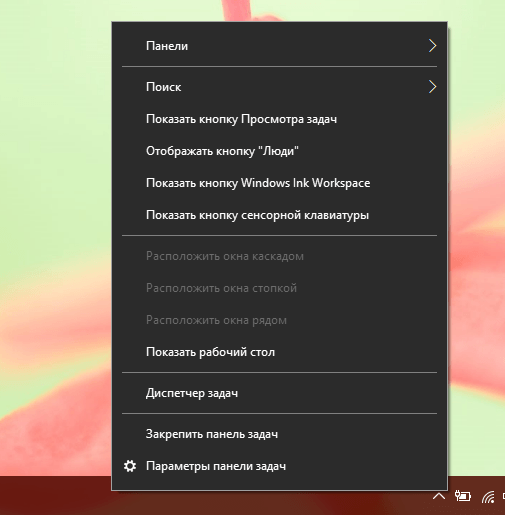Open the Wi-Fi network tray icon
Viewport: 505px width, 515px height.
point(488,497)
